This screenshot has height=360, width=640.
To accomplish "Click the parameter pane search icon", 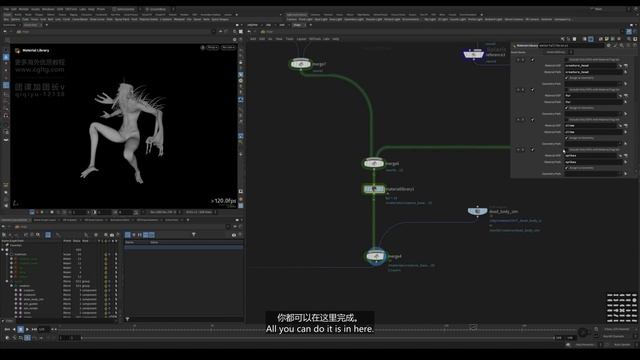I will pos(622,46).
